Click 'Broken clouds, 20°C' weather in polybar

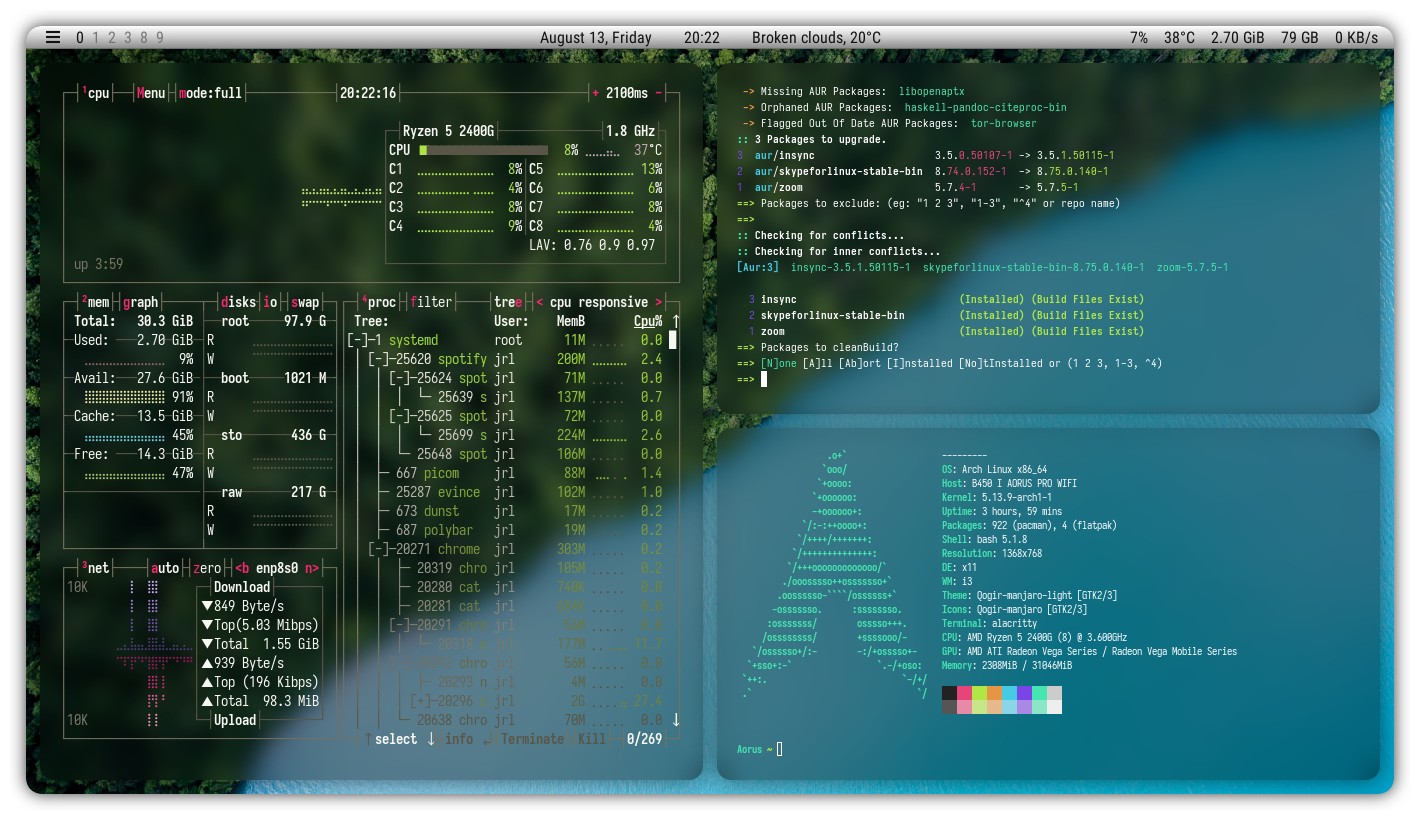(816, 38)
